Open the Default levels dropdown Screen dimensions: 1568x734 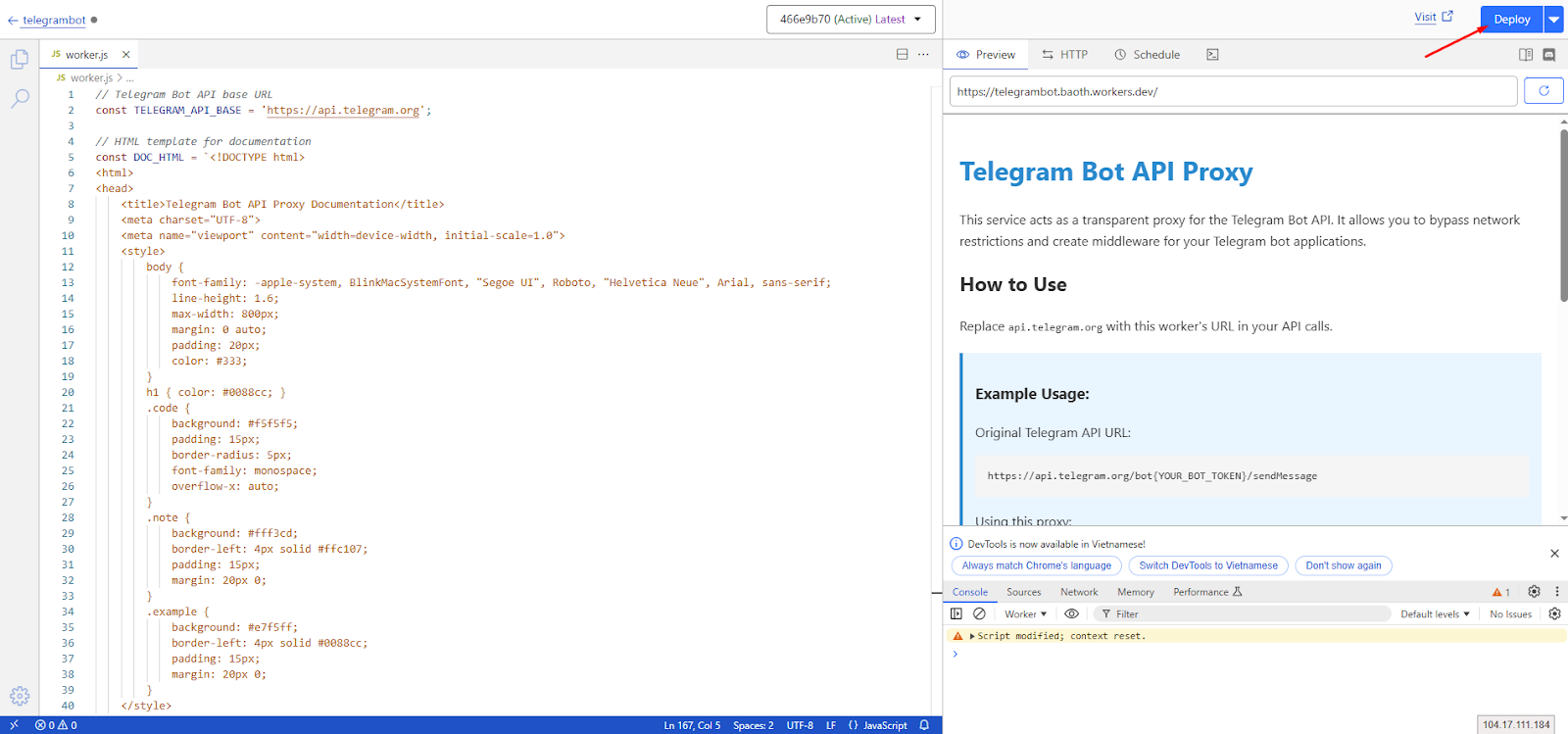1435,614
